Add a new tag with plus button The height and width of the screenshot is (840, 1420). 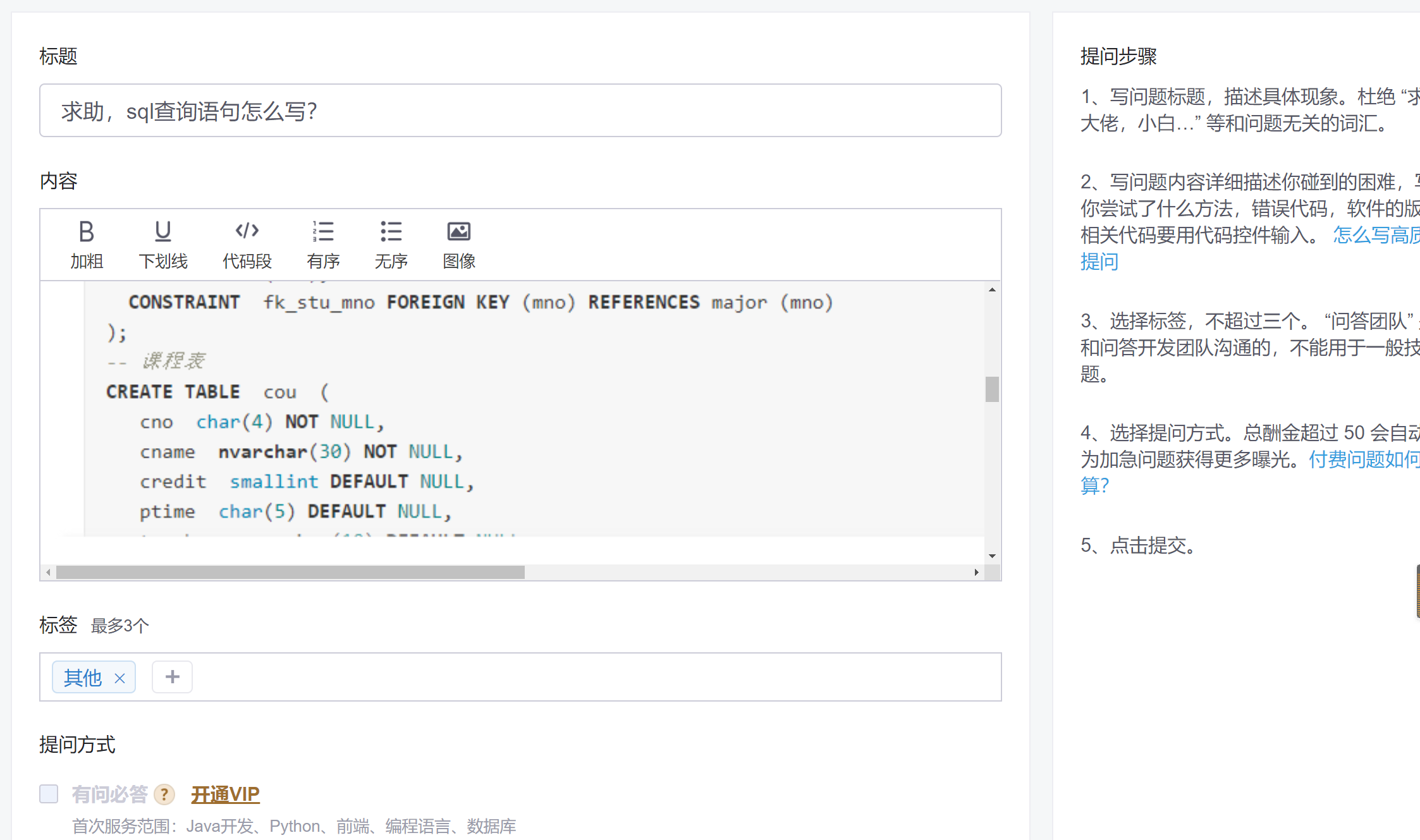click(172, 677)
